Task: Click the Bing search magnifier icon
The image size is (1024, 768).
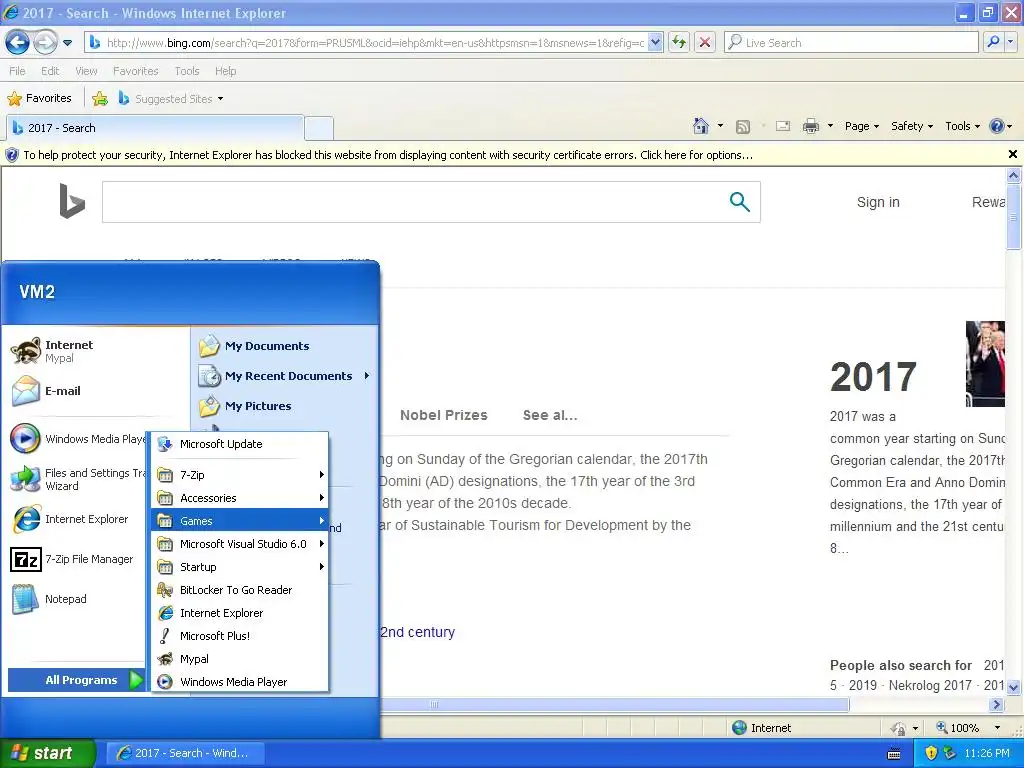Action: pos(739,202)
